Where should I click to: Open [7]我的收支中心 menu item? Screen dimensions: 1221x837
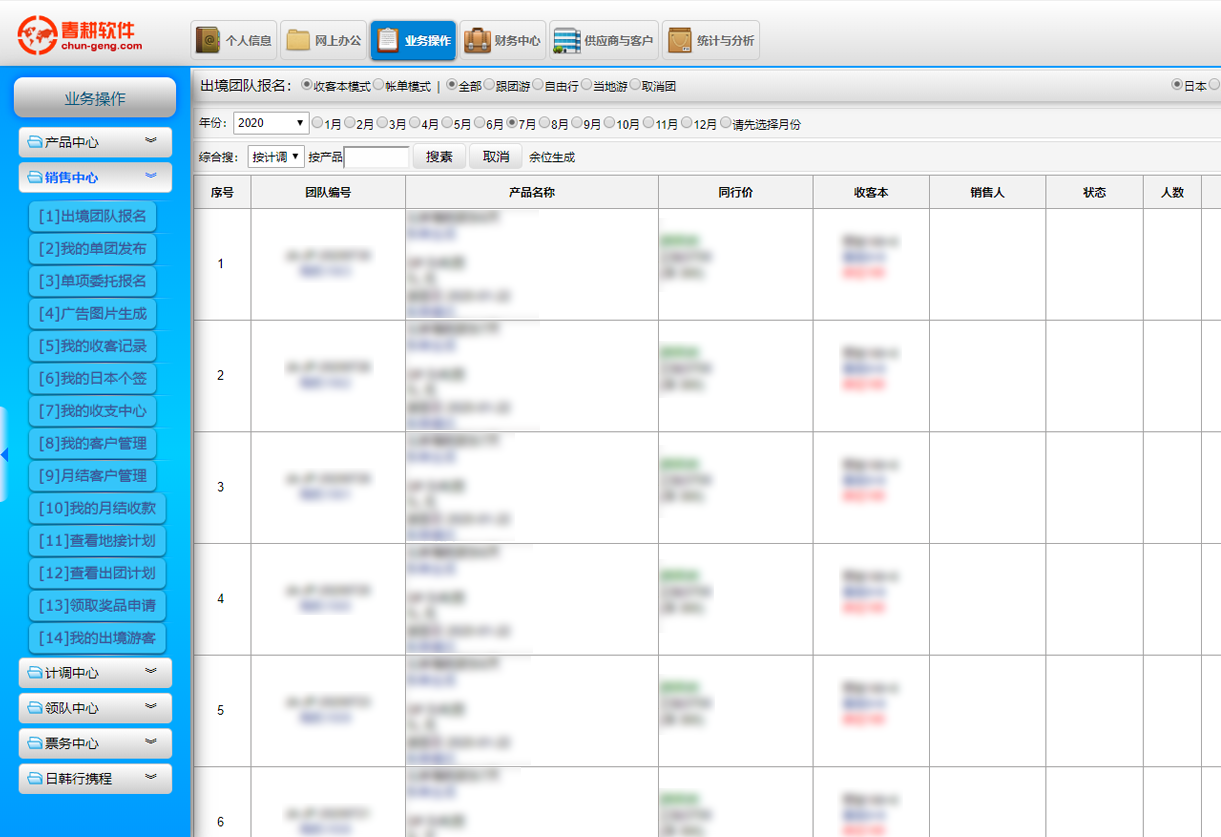coord(92,411)
